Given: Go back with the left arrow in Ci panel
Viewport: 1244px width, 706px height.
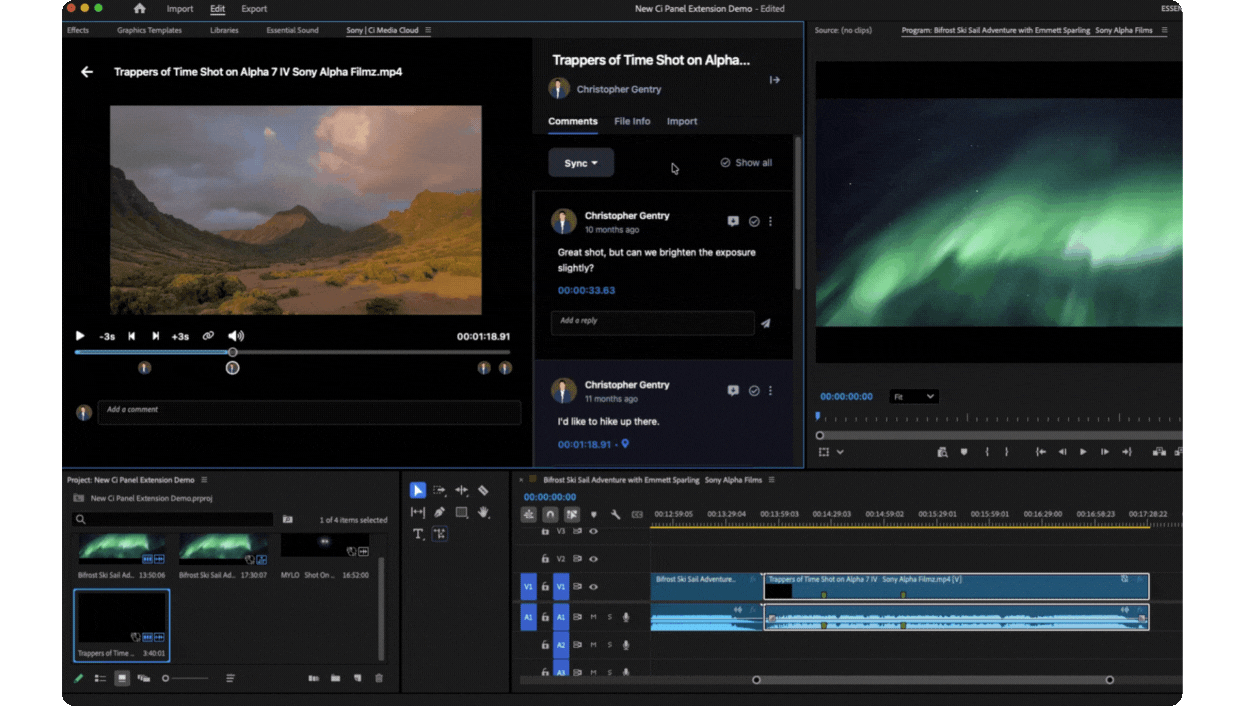Looking at the screenshot, I should click(x=87, y=72).
